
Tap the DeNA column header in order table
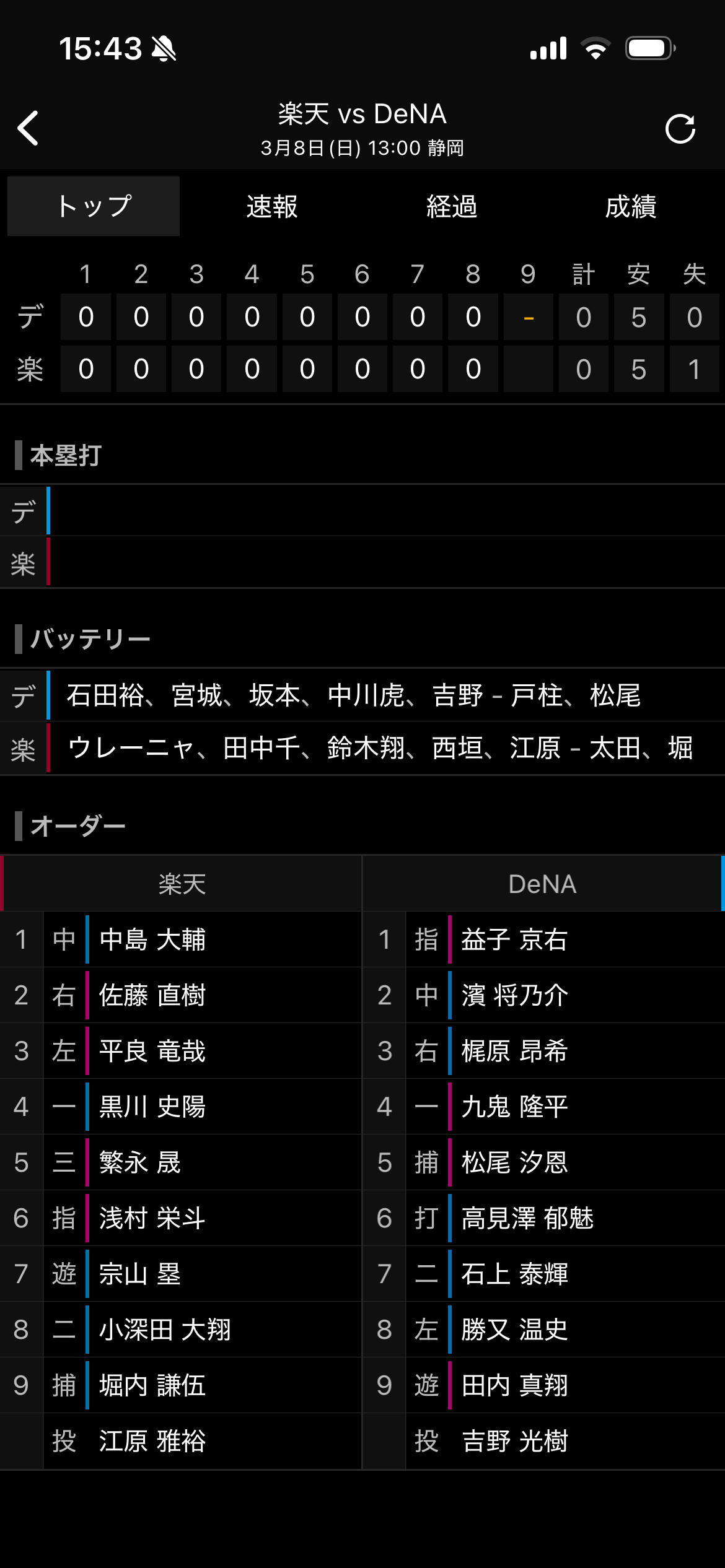tap(543, 884)
